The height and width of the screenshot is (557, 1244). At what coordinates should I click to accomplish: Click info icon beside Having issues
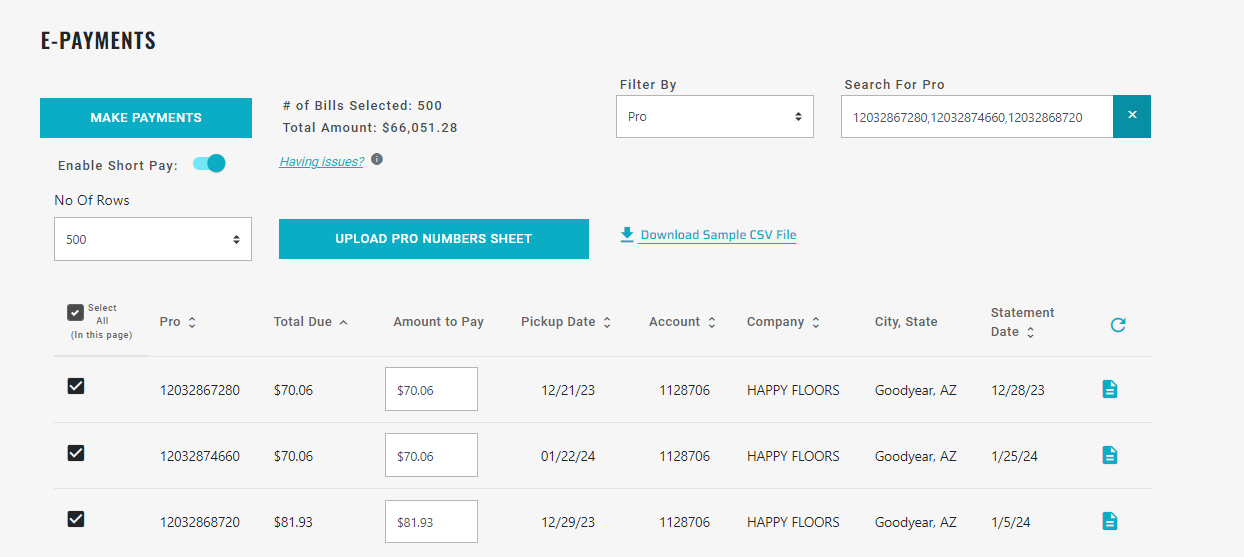377,160
